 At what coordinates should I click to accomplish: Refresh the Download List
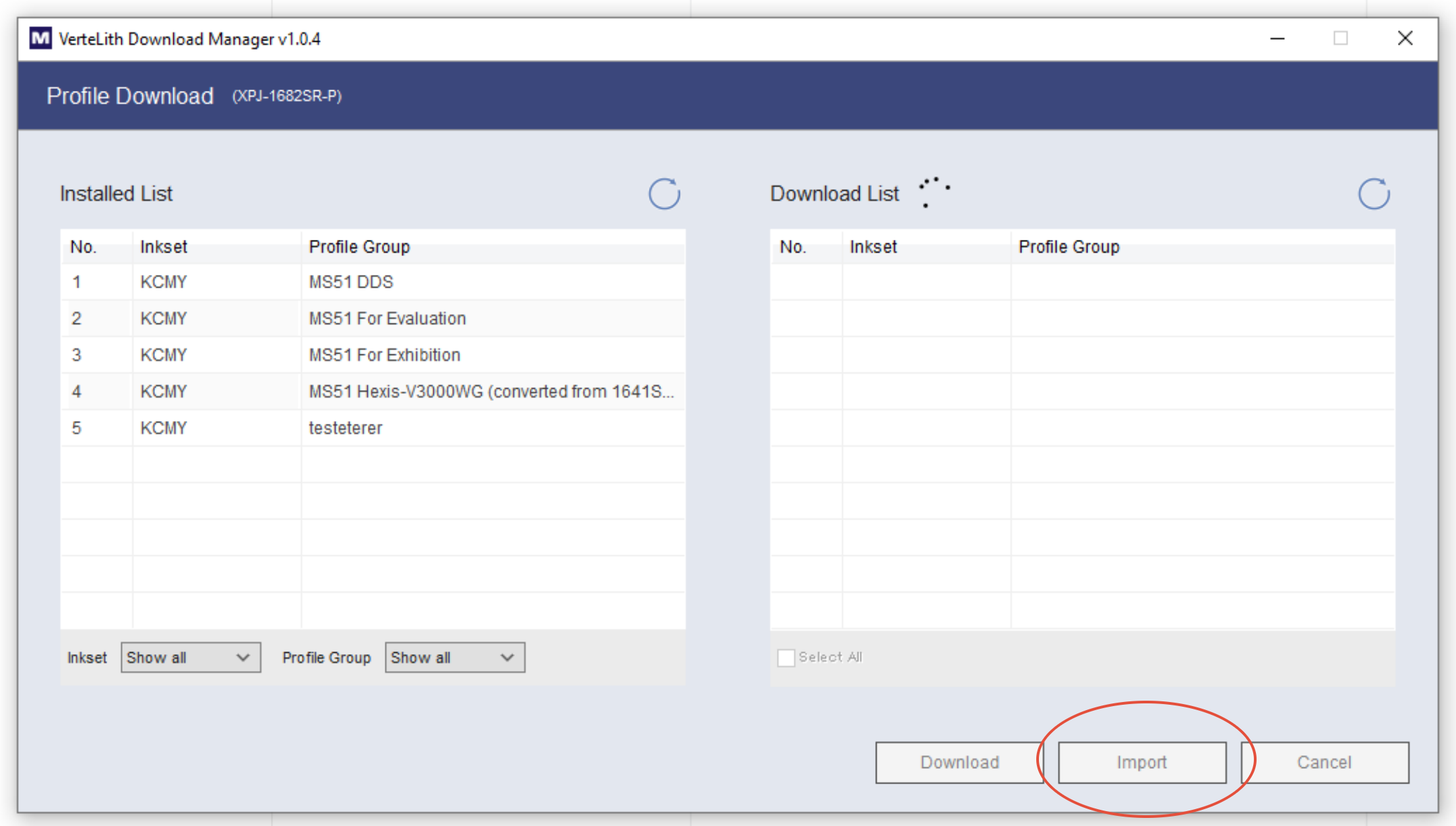pyautogui.click(x=1373, y=194)
